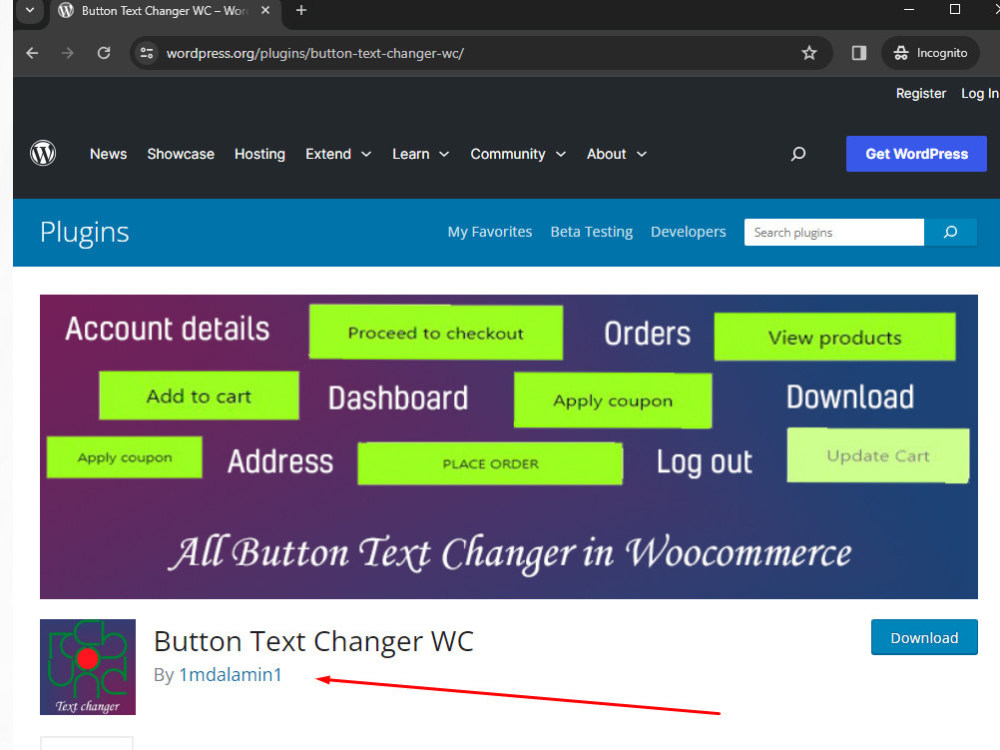Open a new tab with the plus icon

(x=301, y=10)
